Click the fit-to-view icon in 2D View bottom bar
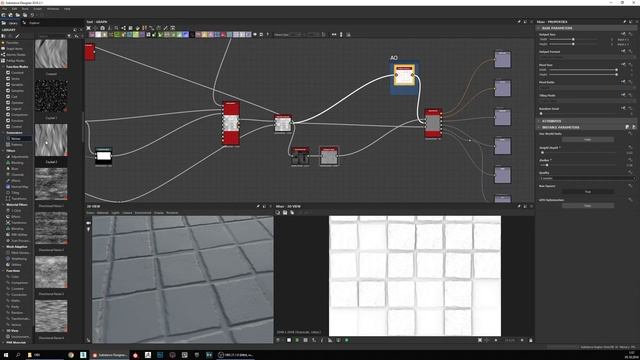The image size is (640, 360). tap(480, 340)
